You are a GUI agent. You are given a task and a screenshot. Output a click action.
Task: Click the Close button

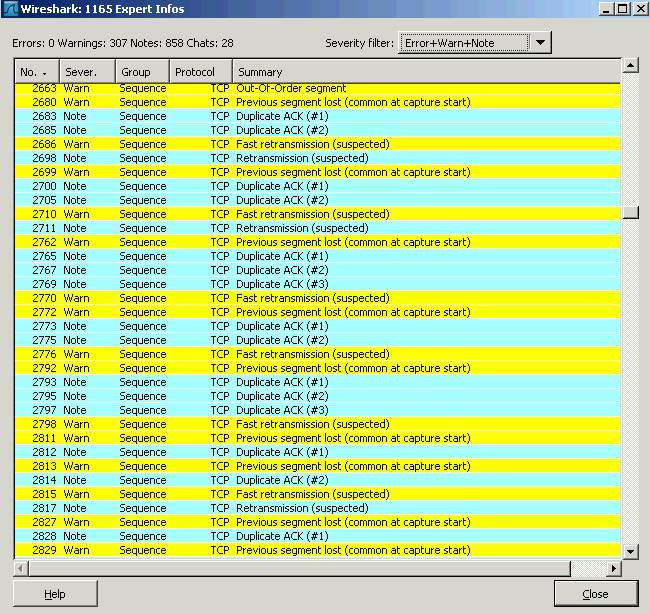pyautogui.click(x=595, y=594)
